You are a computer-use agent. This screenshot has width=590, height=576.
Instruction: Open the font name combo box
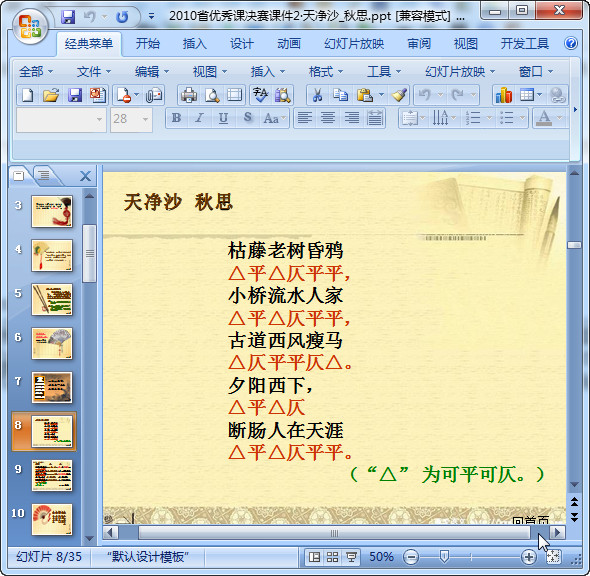tap(61, 119)
